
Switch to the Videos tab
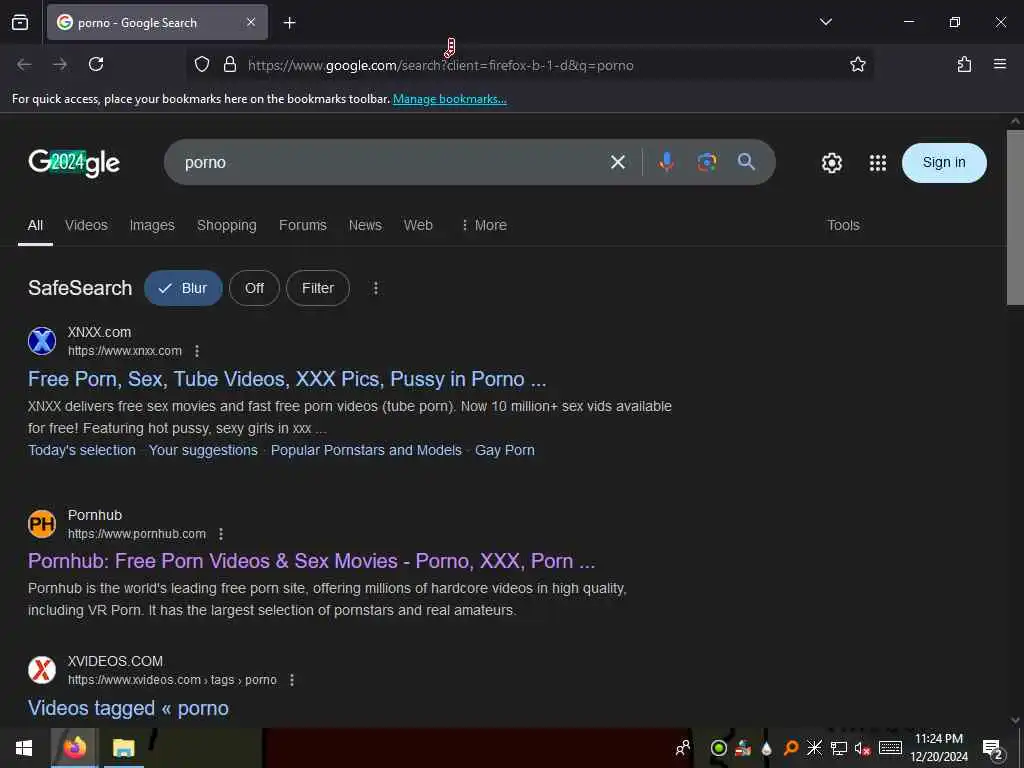pyautogui.click(x=86, y=225)
